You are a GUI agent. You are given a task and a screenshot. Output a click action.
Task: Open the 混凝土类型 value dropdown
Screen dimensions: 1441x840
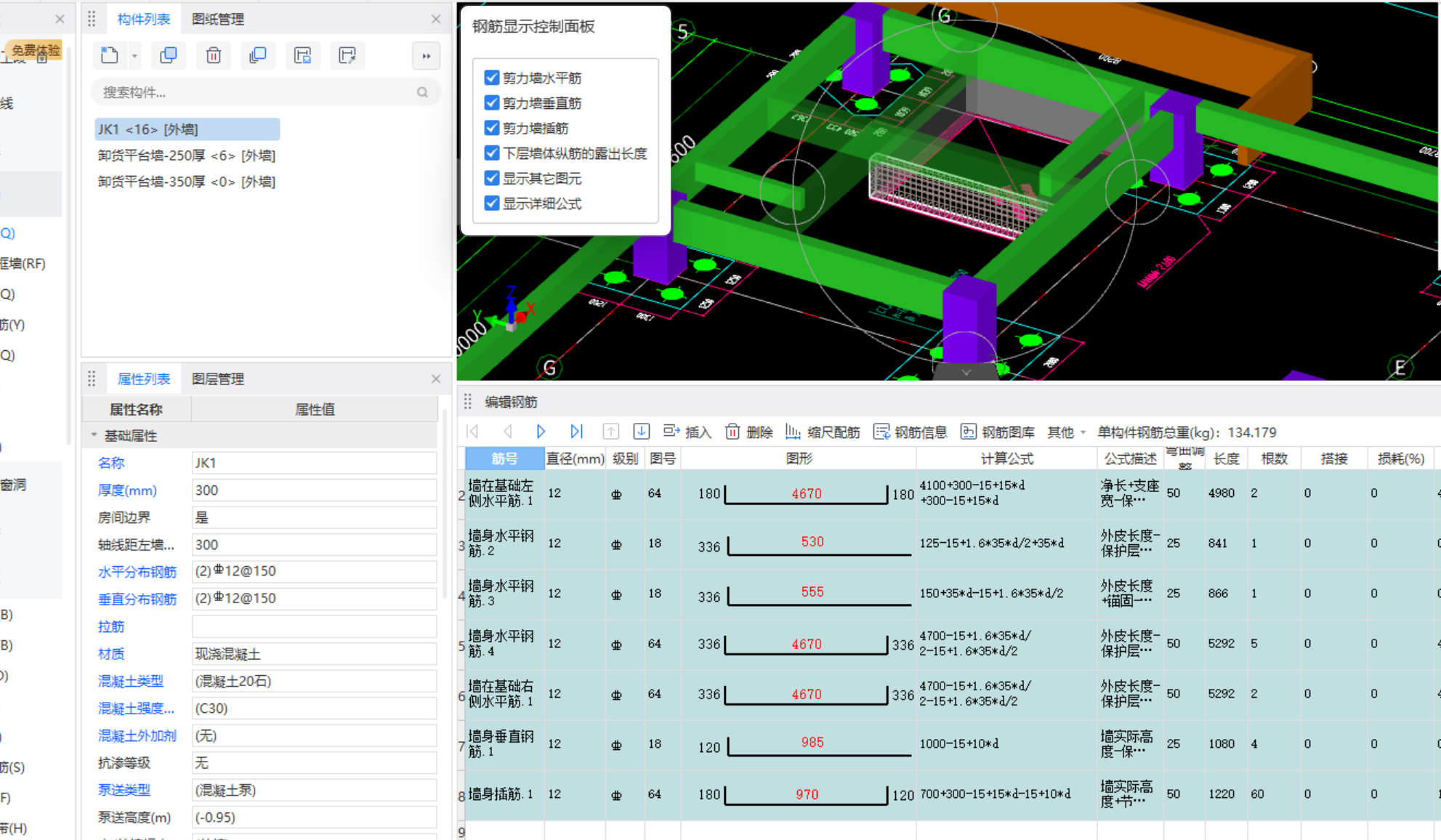point(314,681)
